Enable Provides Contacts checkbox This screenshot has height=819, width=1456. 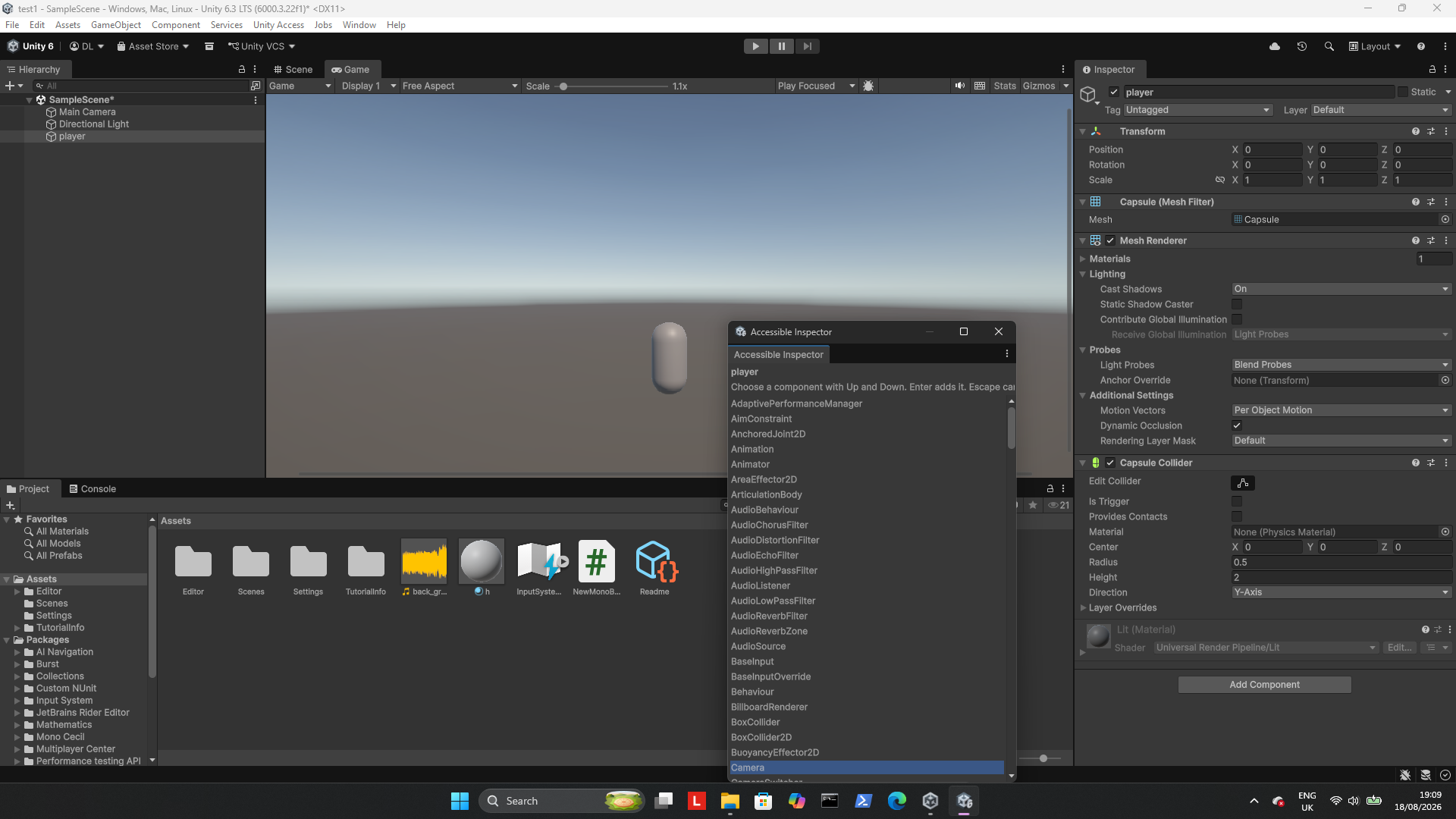[1237, 516]
